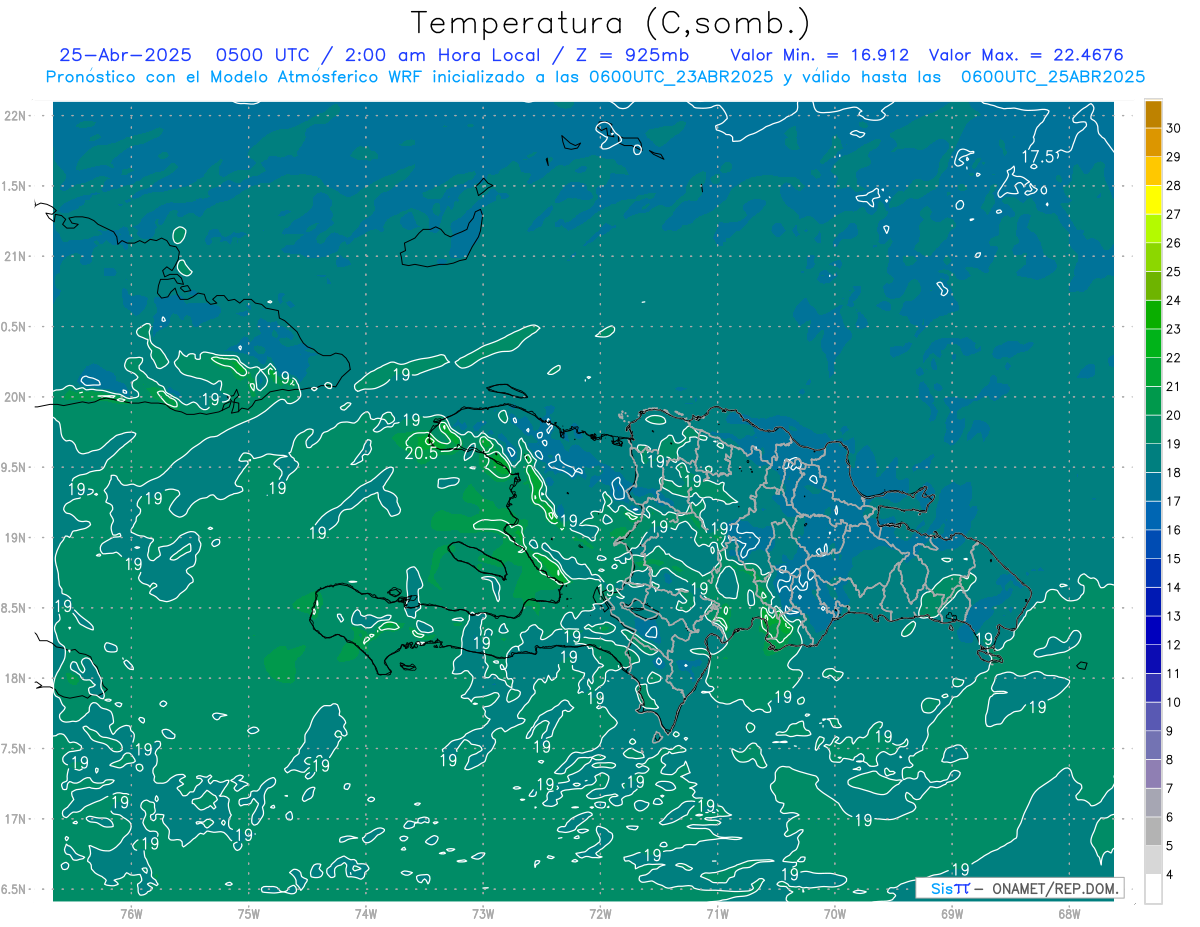Click the legend value '10'

[x=1173, y=703]
